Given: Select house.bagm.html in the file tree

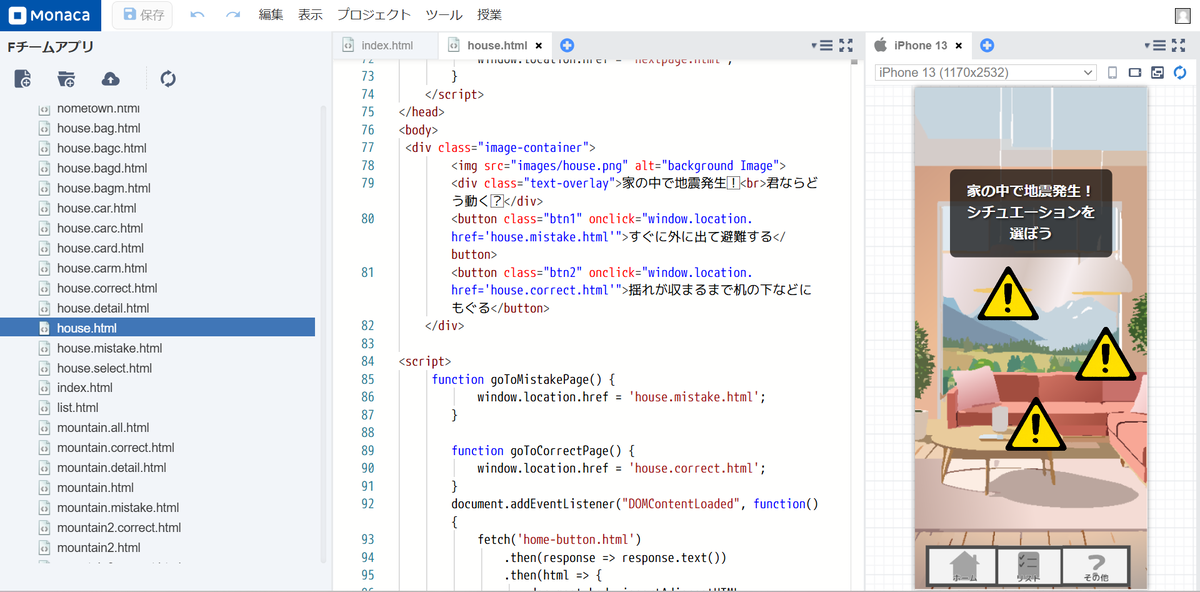Looking at the screenshot, I should 104,188.
